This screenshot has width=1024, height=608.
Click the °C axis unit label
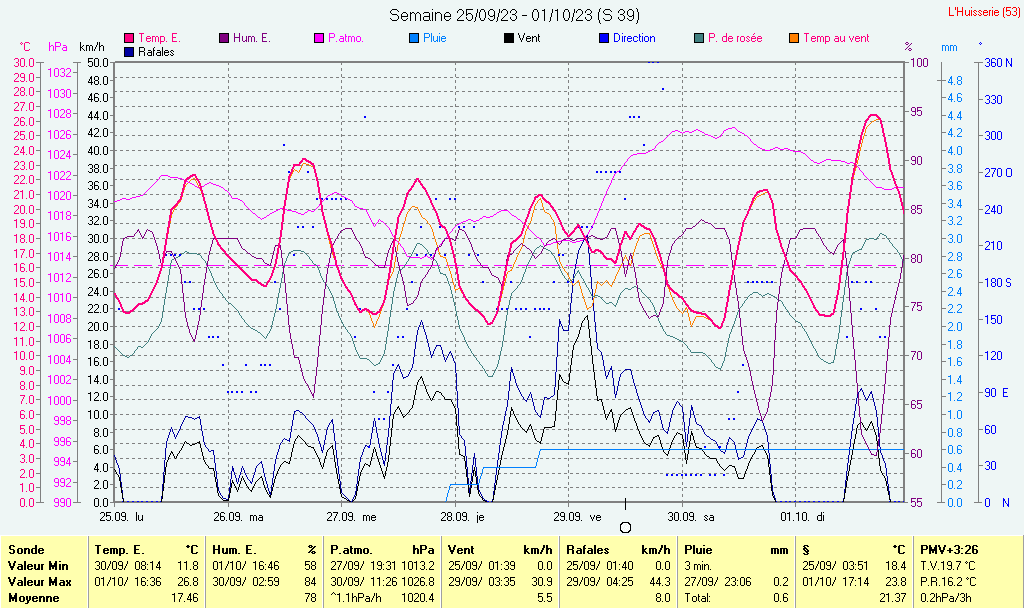(25, 47)
